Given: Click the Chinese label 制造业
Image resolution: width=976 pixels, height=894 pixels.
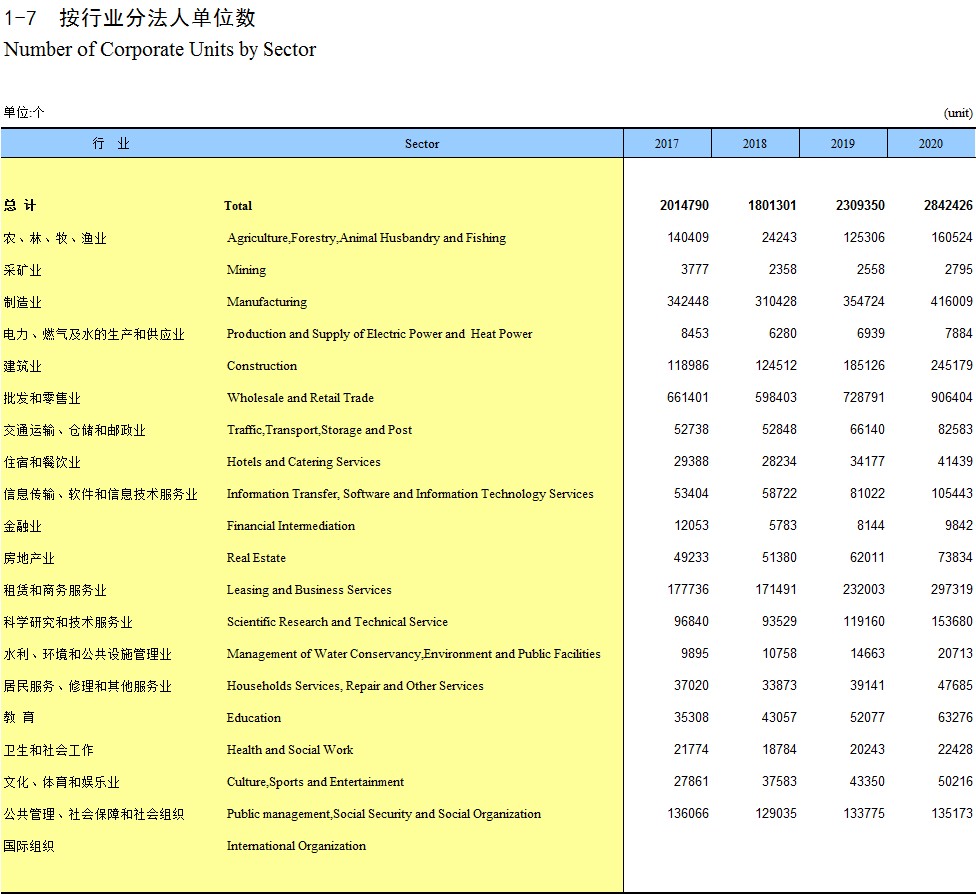Looking at the screenshot, I should click(x=22, y=303).
